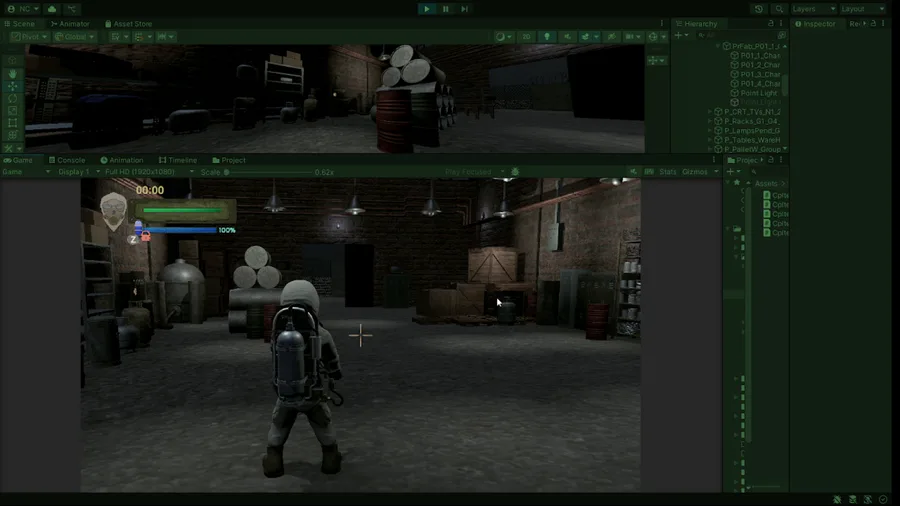Open the Animation tab
This screenshot has height=506, width=900.
pos(122,160)
